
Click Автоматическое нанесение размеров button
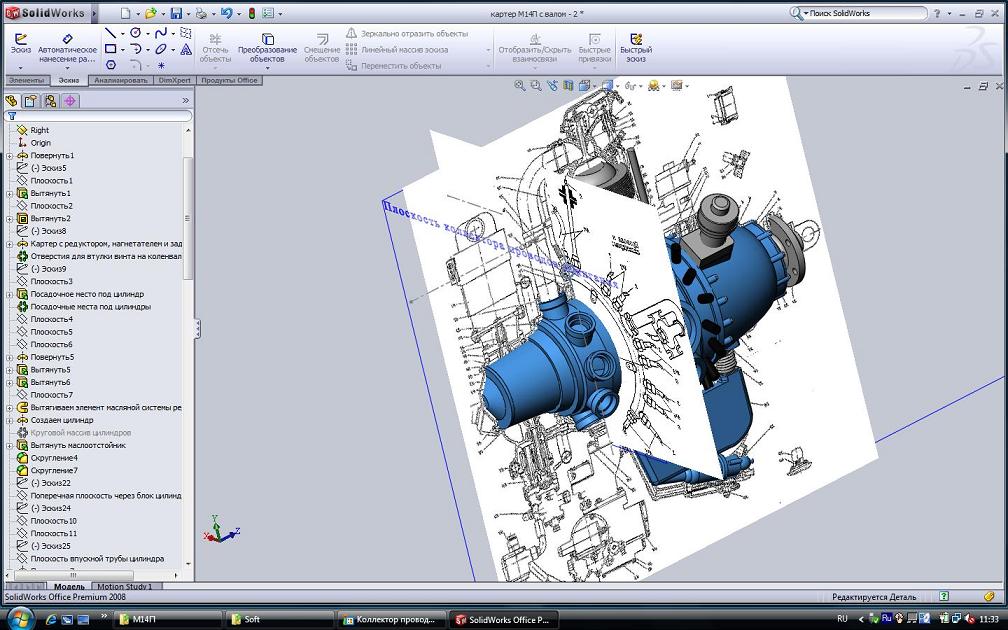68,48
